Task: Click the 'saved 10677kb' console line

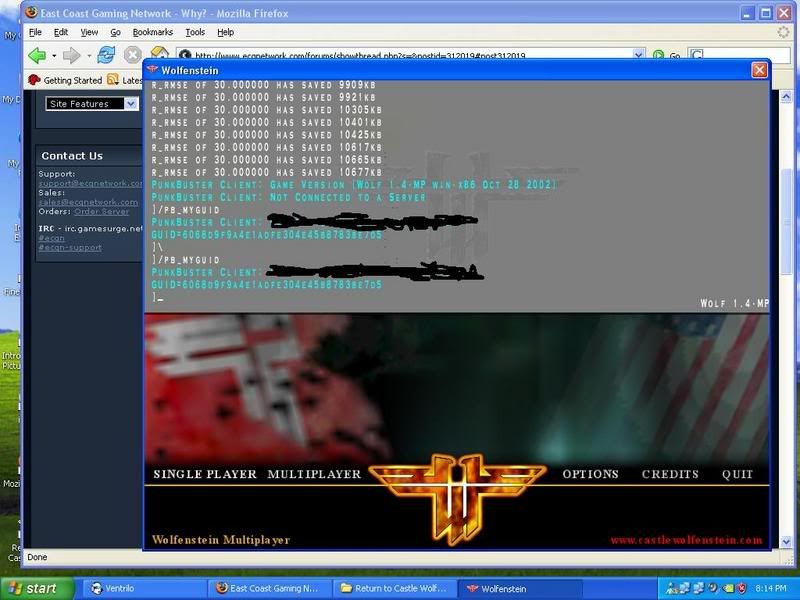Action: point(266,172)
